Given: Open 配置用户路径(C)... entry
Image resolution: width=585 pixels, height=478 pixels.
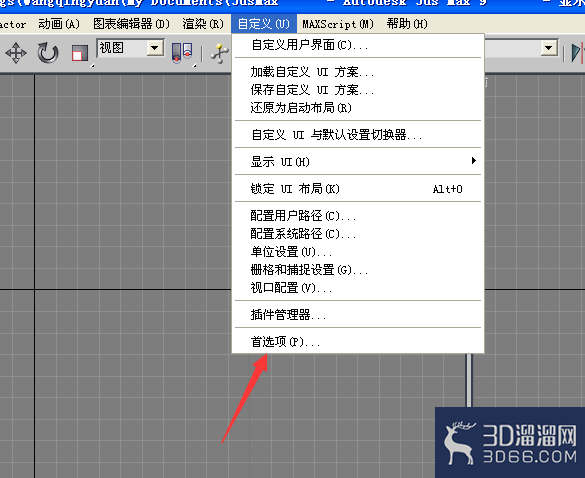Looking at the screenshot, I should (358, 216).
